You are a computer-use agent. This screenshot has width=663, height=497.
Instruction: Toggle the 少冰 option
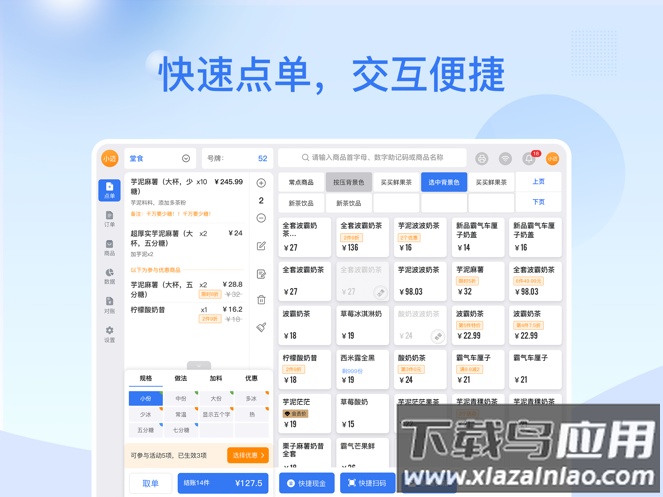145,415
